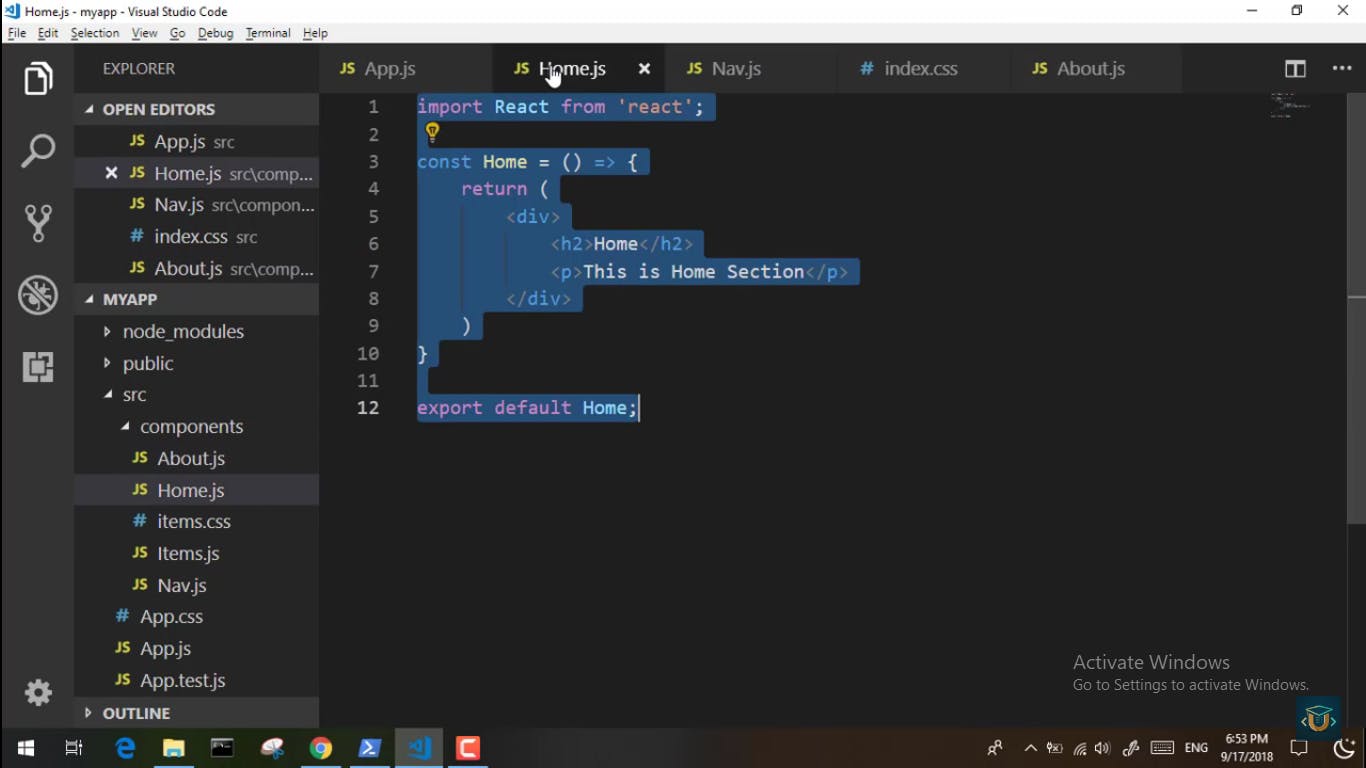Open the Go menu
Image resolution: width=1366 pixels, height=768 pixels.
[x=177, y=33]
